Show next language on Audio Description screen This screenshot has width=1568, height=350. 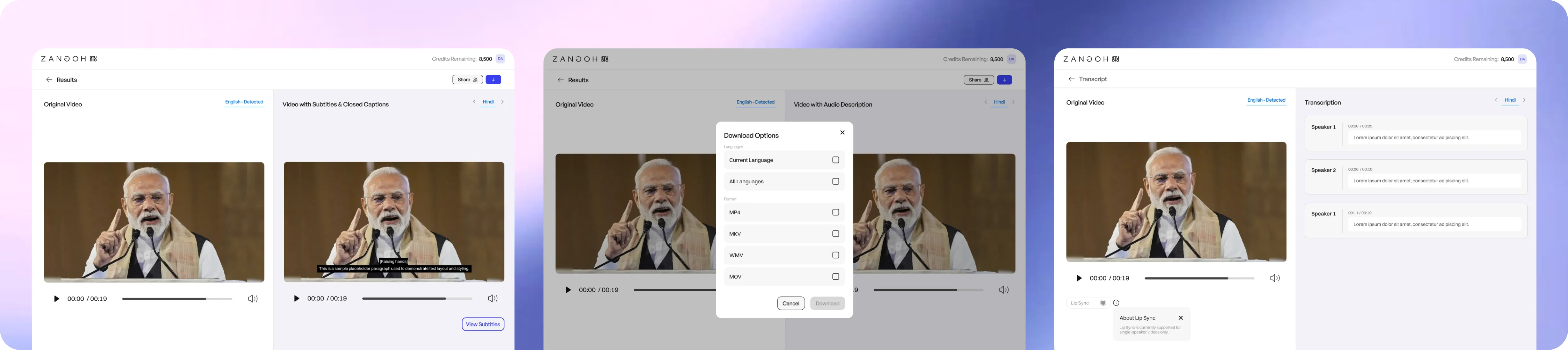pyautogui.click(x=1014, y=102)
